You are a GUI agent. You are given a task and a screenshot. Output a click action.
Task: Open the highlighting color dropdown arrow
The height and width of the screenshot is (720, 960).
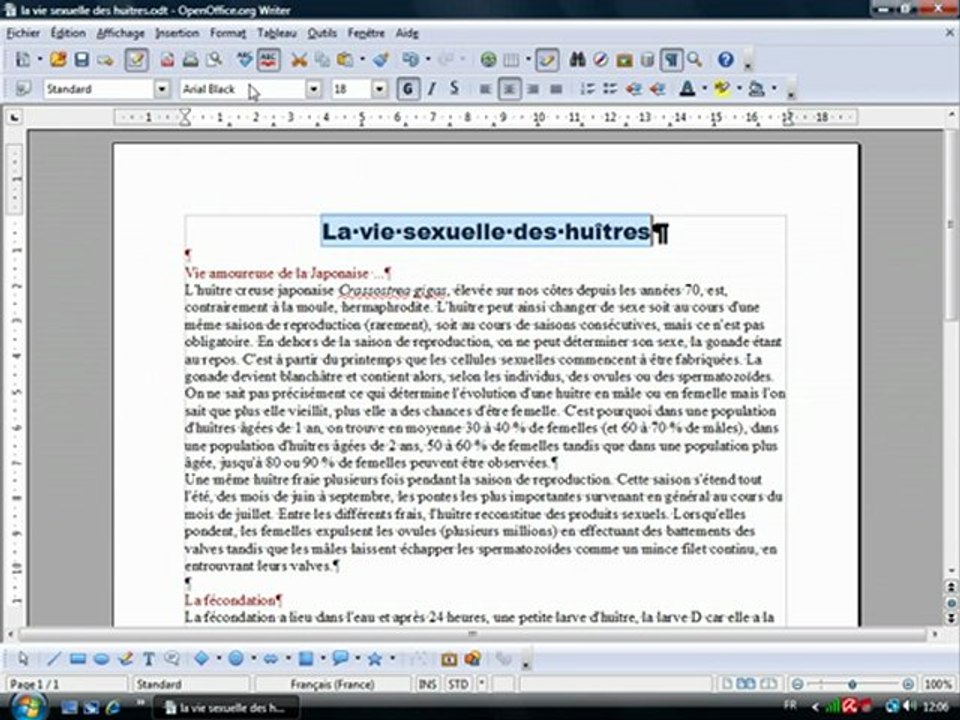click(739, 89)
